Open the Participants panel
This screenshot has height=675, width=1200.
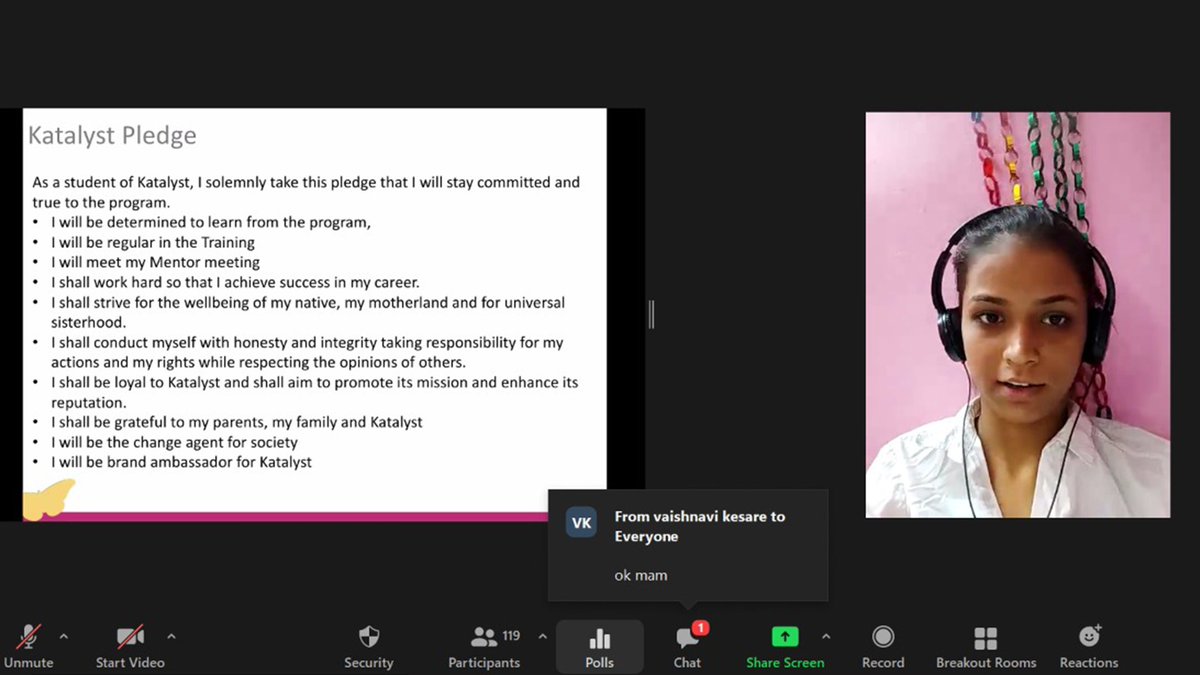point(484,646)
